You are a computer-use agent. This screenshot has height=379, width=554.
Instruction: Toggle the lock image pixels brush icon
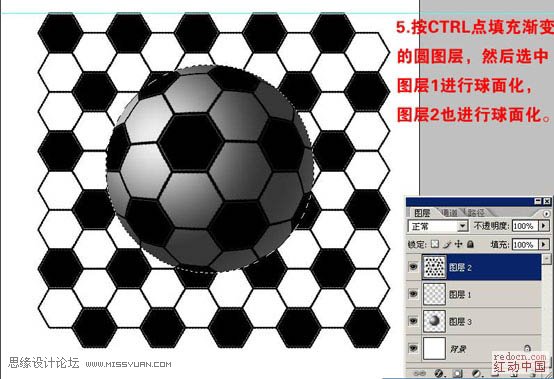[447, 244]
